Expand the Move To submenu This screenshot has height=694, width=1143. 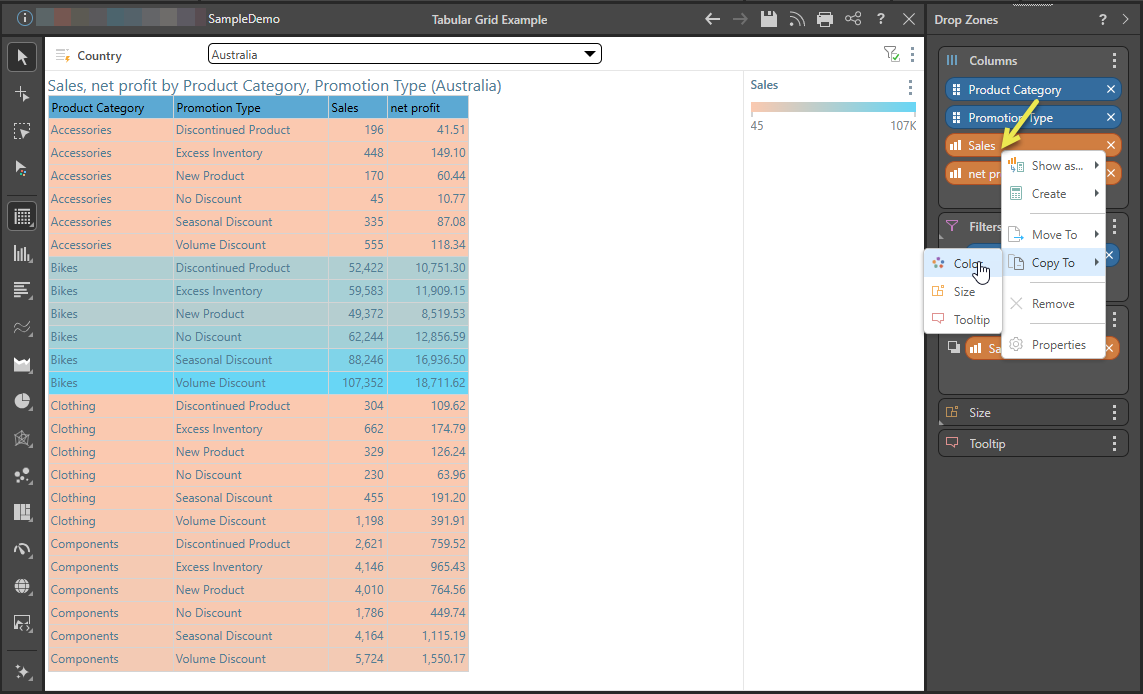(1054, 235)
